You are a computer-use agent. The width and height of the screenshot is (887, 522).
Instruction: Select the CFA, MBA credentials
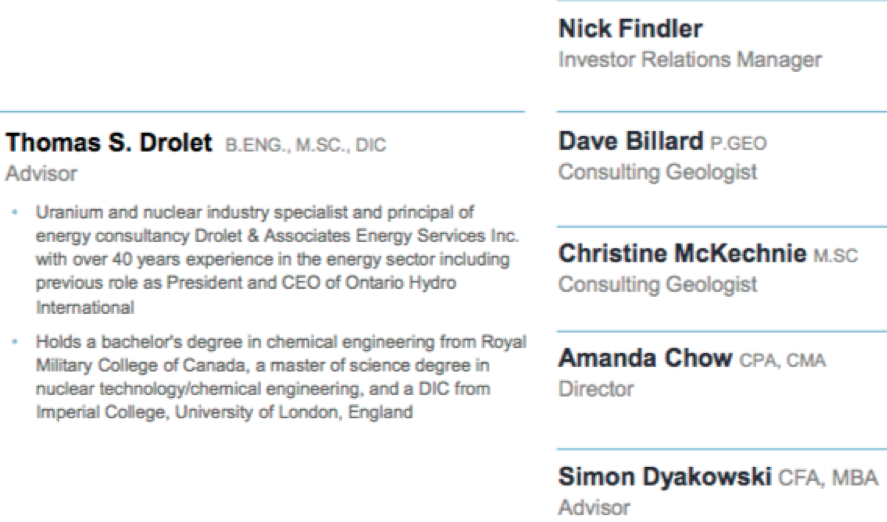point(828,478)
